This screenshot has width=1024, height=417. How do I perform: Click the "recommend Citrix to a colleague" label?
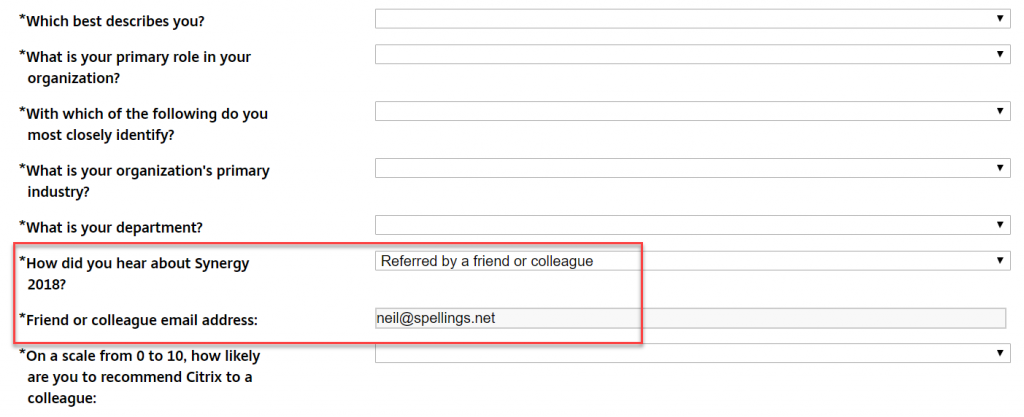point(140,377)
